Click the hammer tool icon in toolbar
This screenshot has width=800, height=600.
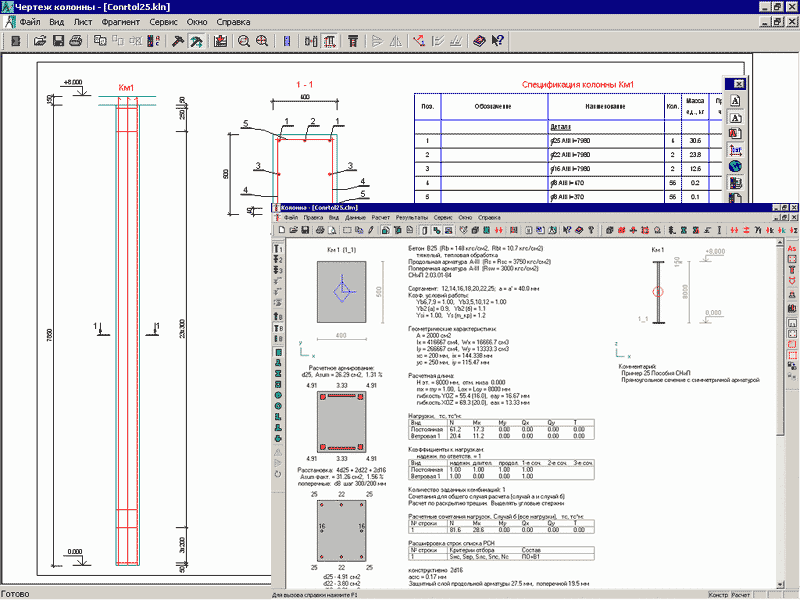178,41
